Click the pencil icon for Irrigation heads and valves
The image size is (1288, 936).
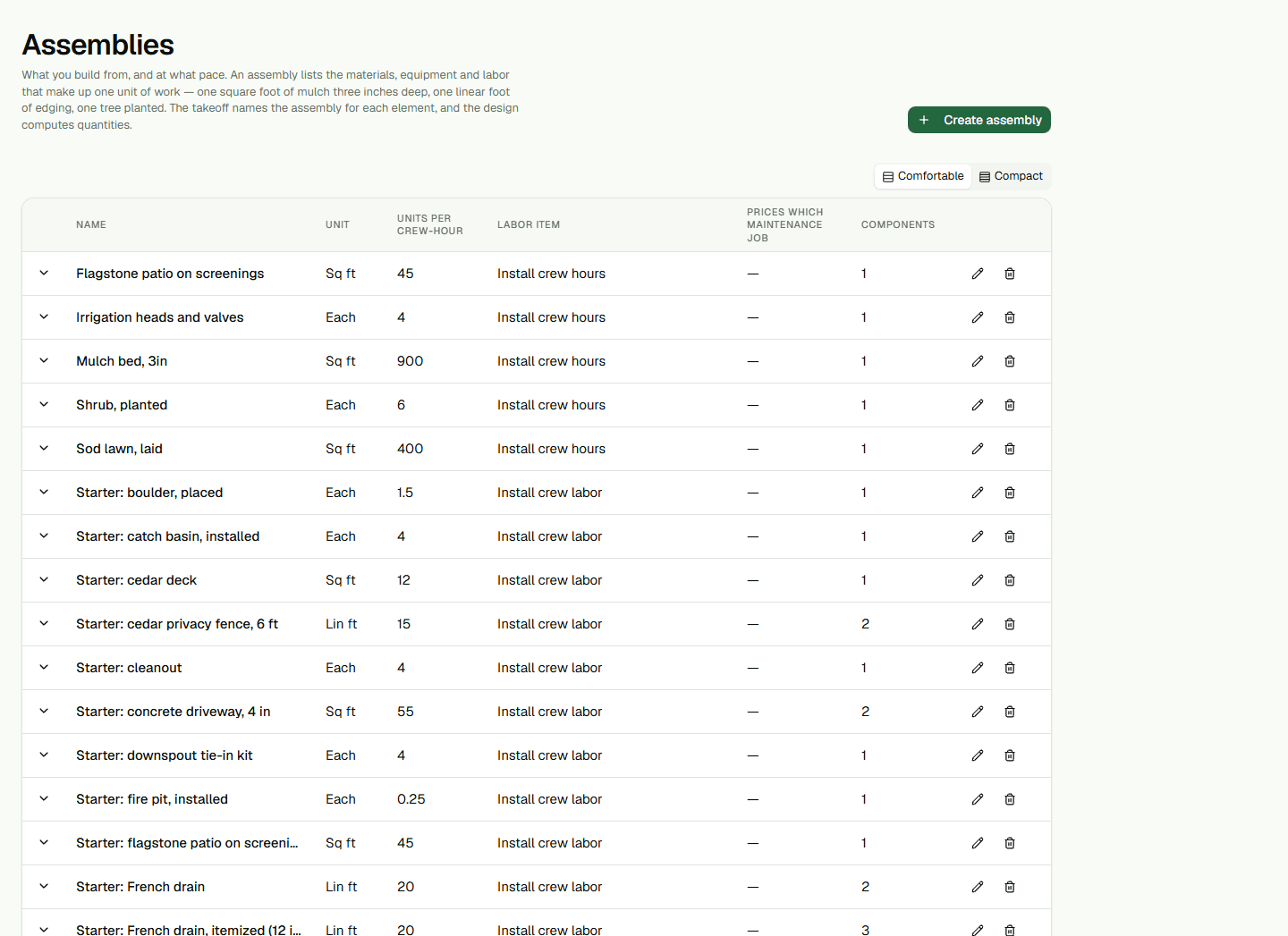coord(978,317)
